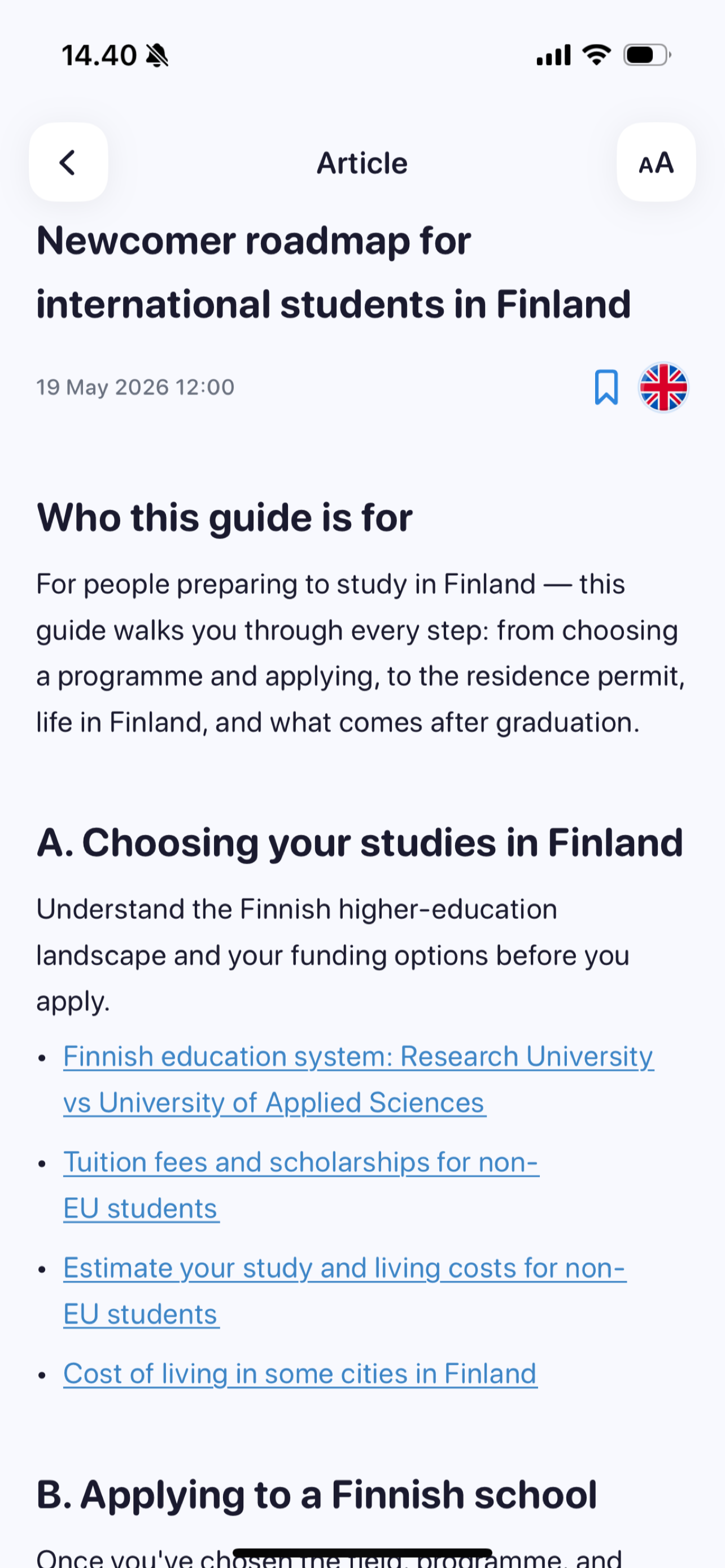Tap the back chevron button
725x1568 pixels.
click(68, 162)
